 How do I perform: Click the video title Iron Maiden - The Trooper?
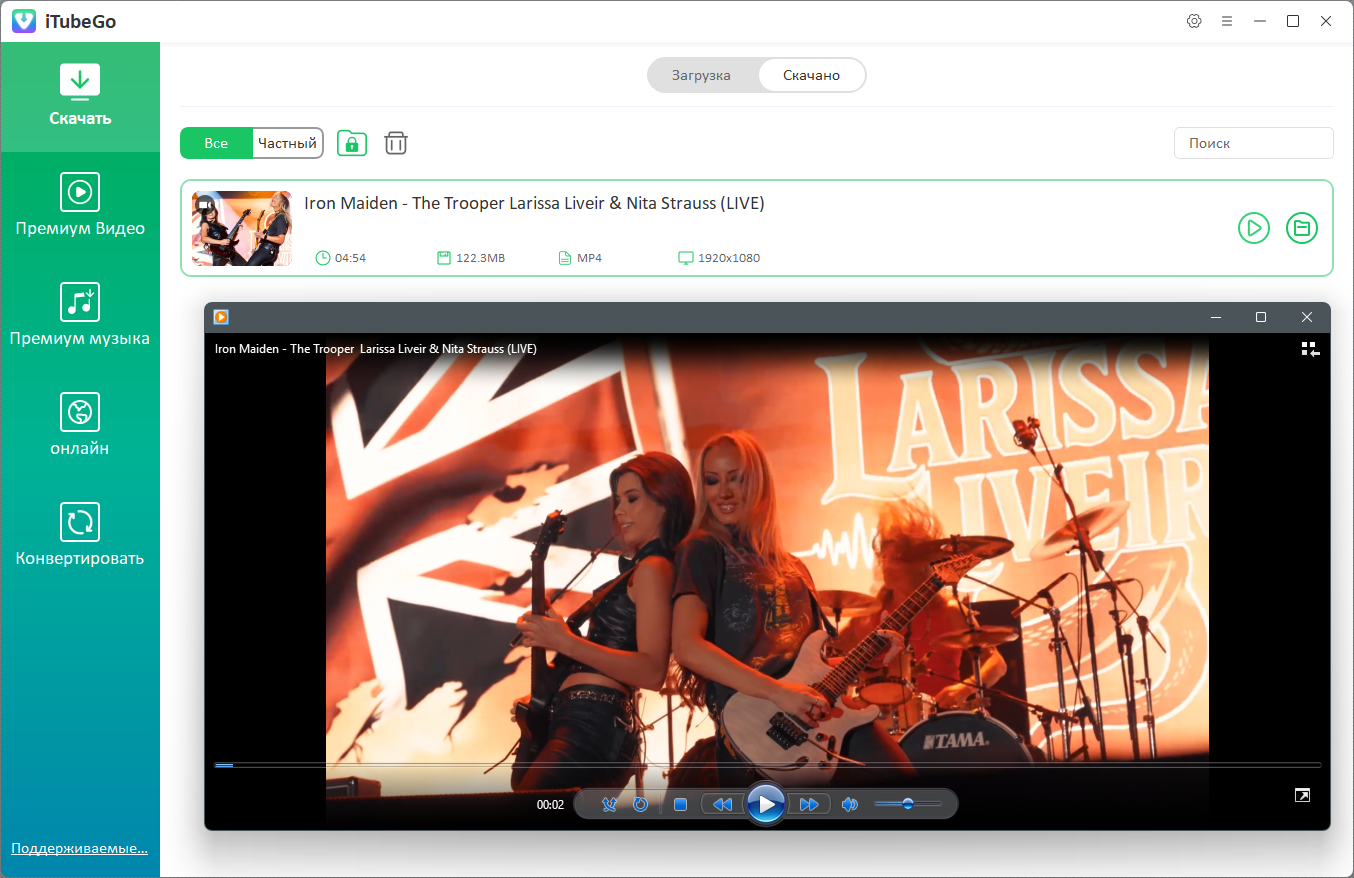[534, 203]
